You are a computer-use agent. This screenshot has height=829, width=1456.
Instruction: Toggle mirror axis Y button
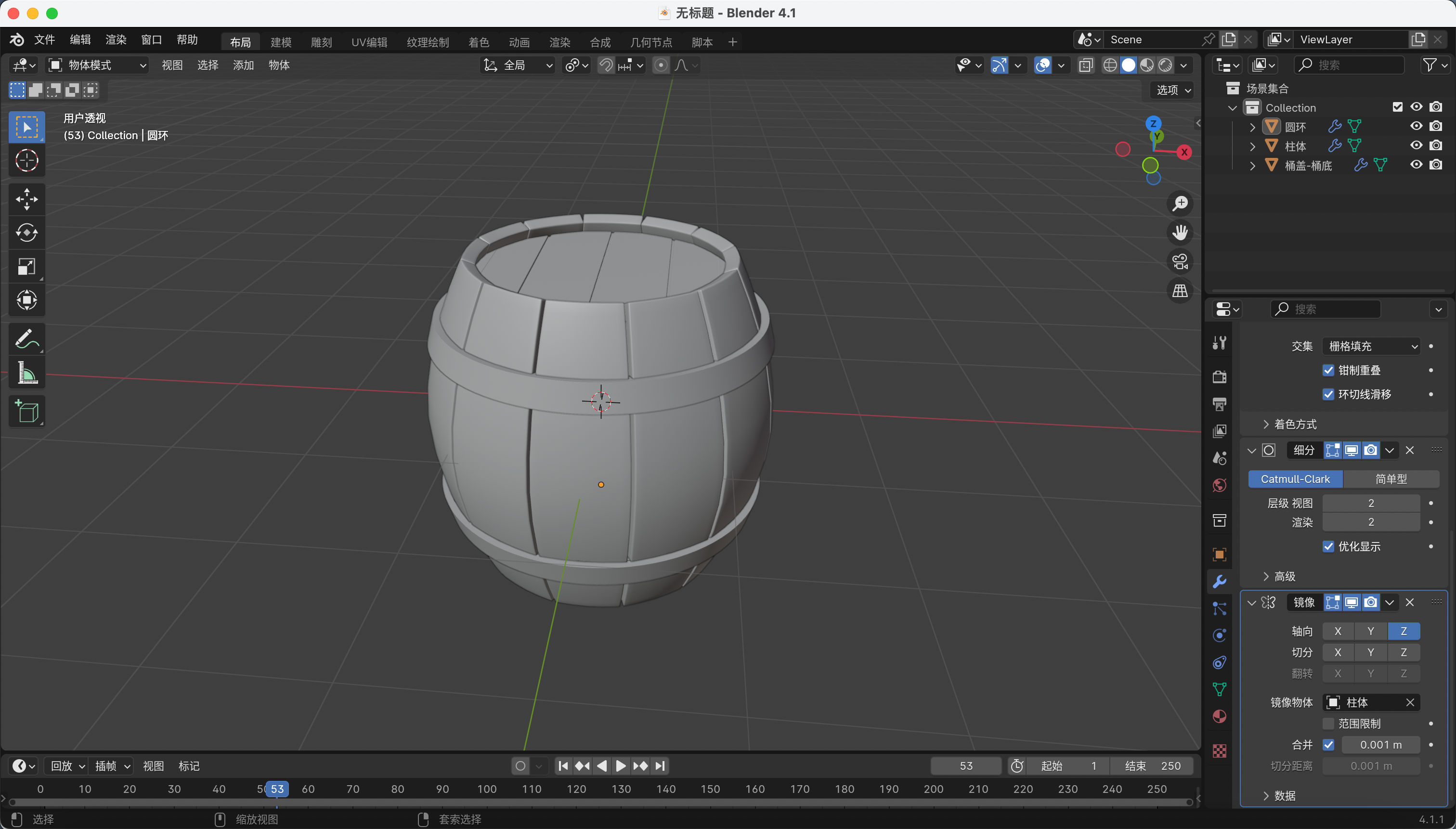(1371, 631)
